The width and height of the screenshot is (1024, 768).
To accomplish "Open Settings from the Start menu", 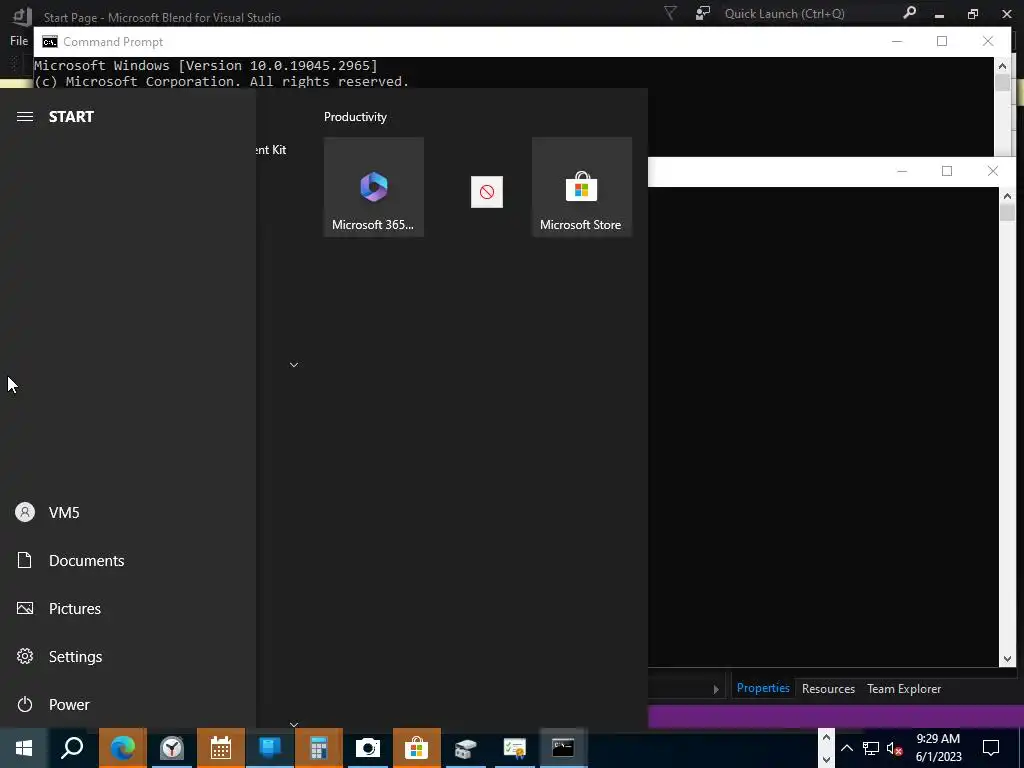I will pos(128,656).
